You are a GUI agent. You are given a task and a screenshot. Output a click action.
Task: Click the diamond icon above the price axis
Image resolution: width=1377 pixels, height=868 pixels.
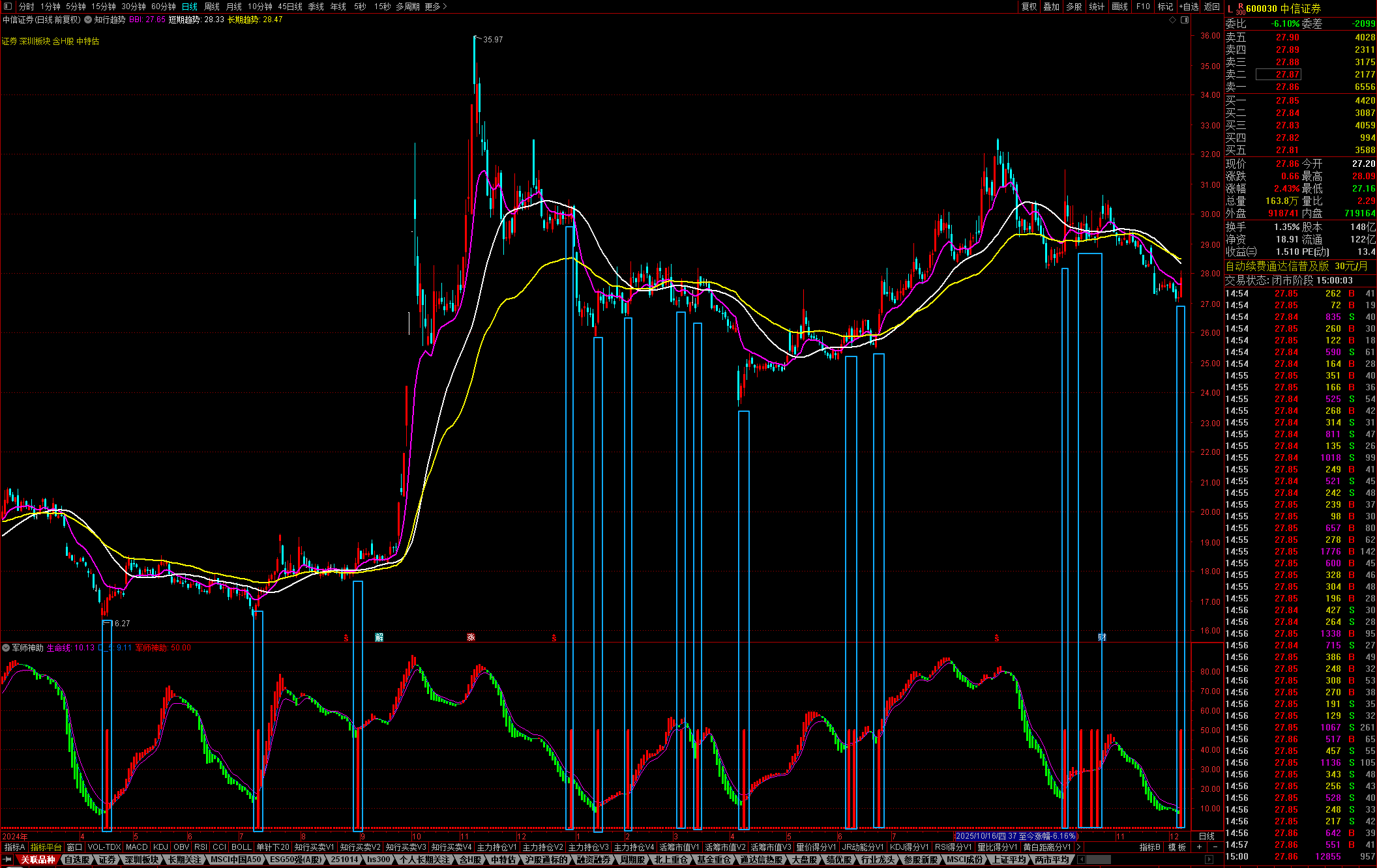tap(1172, 20)
